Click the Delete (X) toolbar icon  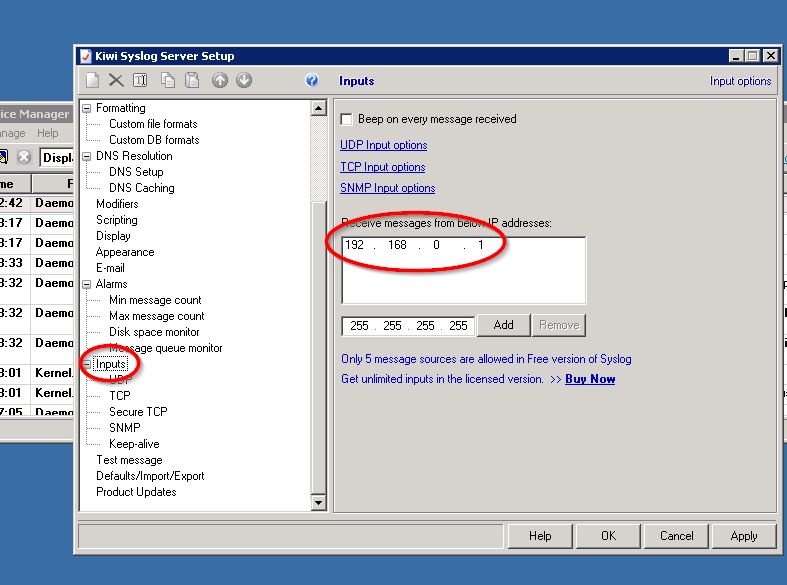(116, 80)
